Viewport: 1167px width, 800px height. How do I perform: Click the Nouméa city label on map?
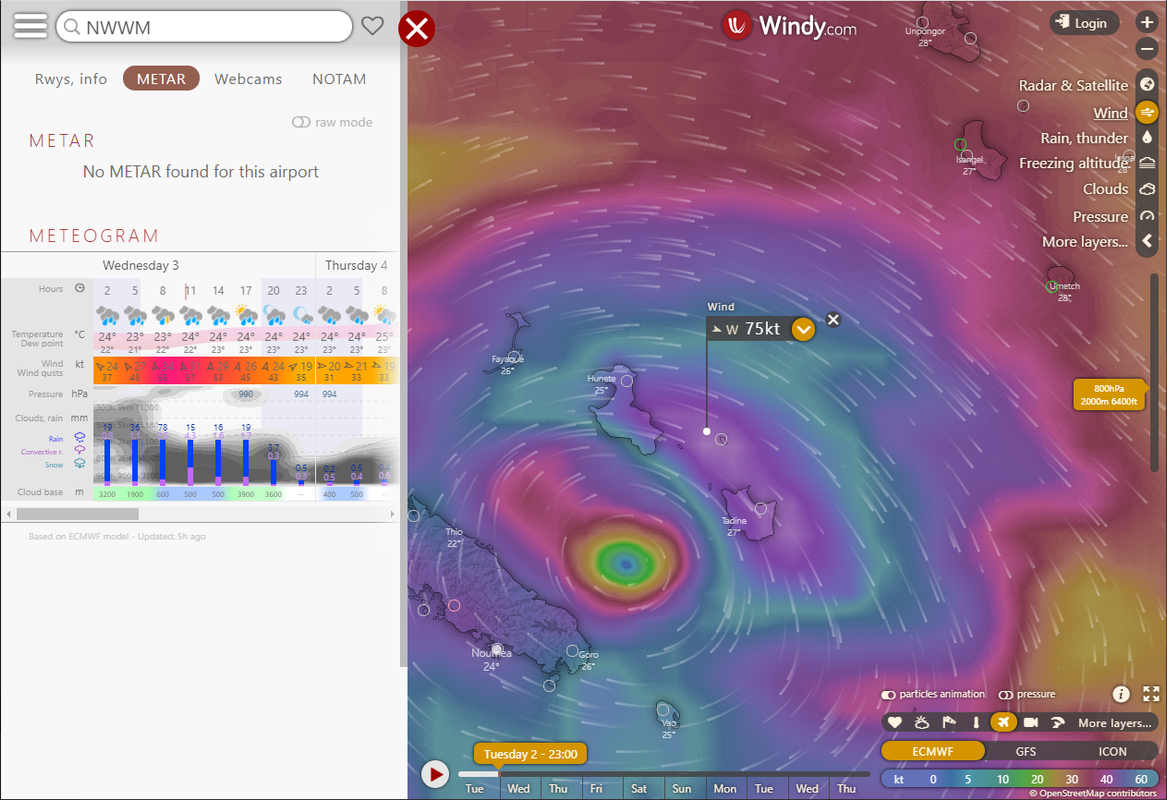click(x=490, y=653)
